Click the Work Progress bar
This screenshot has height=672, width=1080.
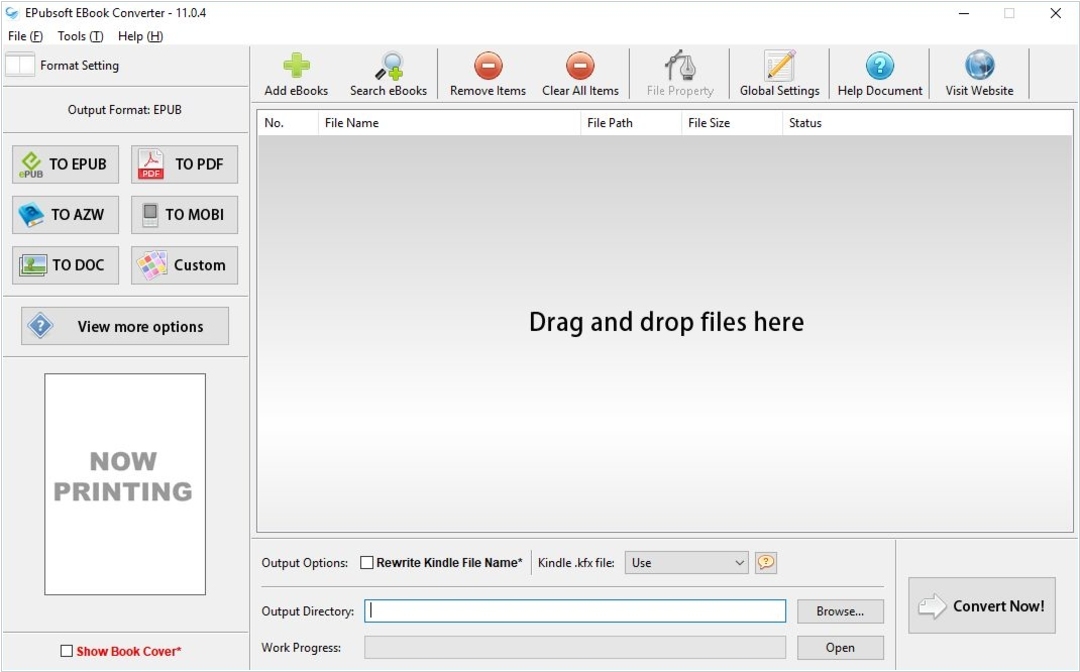(575, 648)
